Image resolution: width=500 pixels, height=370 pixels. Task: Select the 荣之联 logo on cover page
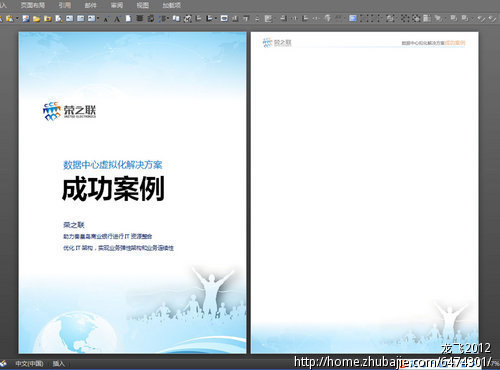tap(69, 111)
